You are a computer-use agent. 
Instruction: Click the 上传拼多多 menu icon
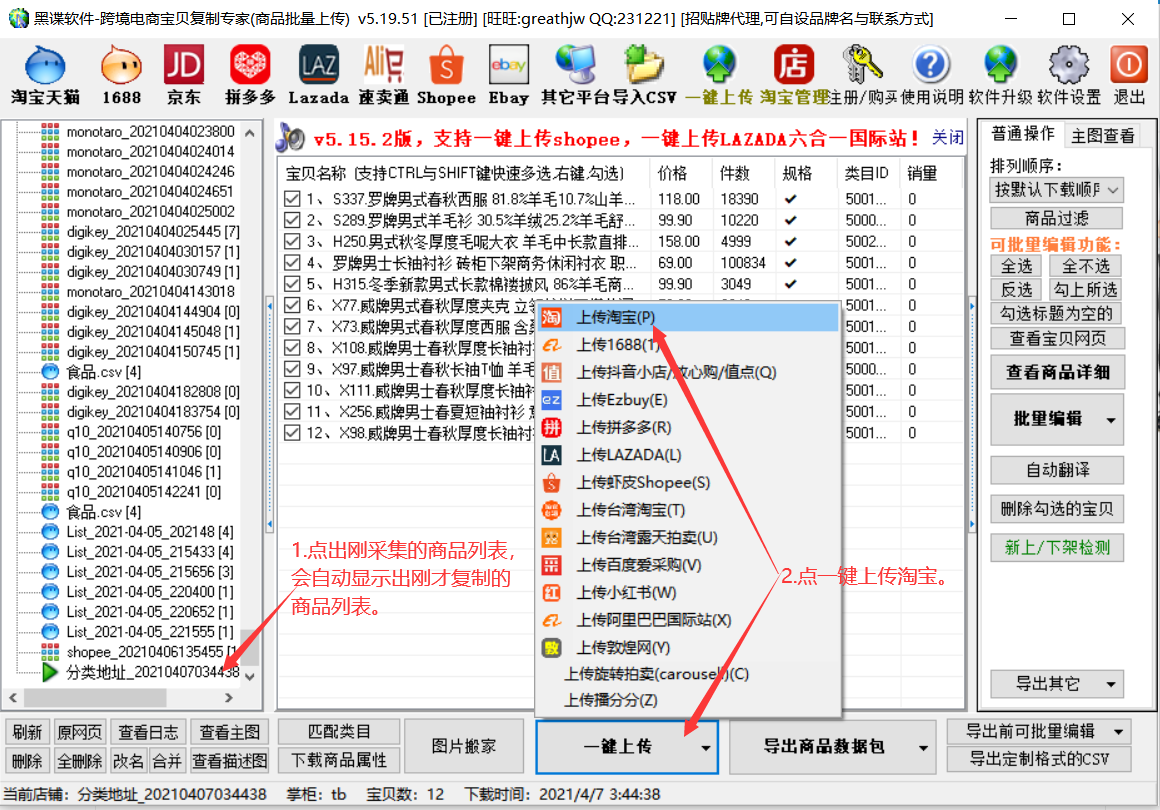click(x=552, y=428)
